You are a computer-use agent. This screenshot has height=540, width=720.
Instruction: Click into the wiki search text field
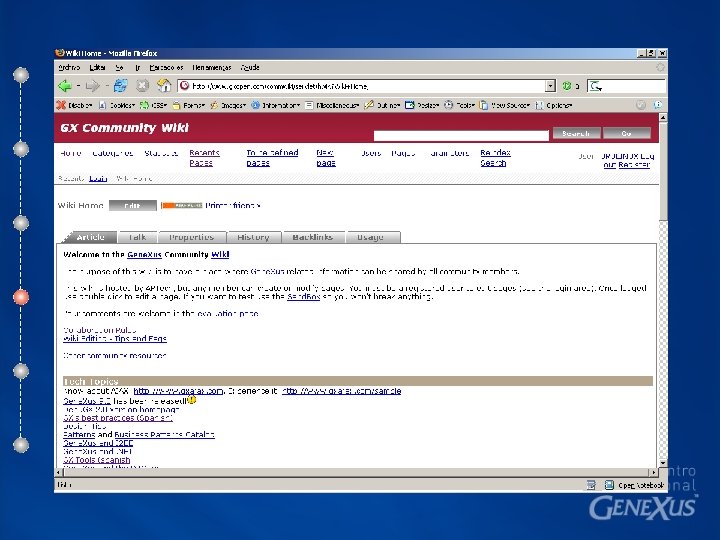coord(461,135)
